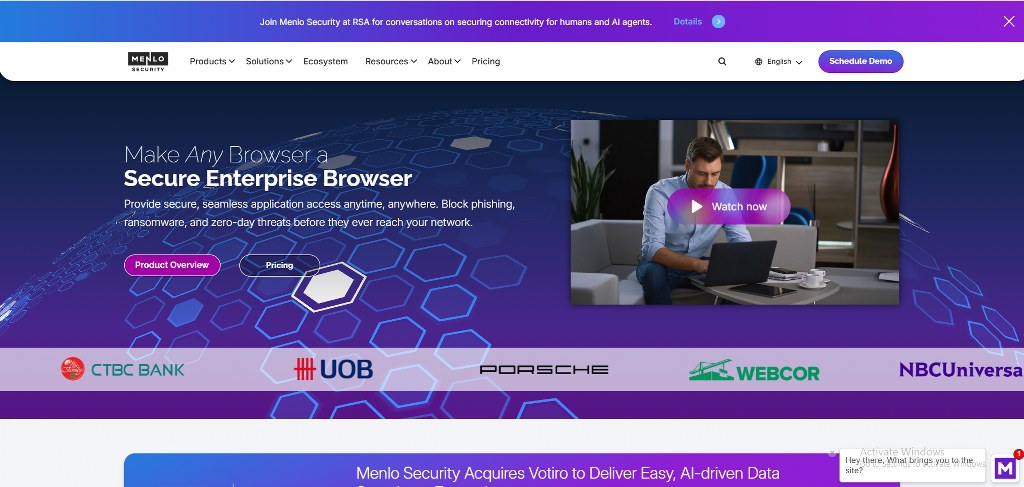Click the hero video thumbnail
This screenshot has height=487, width=1024.
pyautogui.click(x=735, y=212)
